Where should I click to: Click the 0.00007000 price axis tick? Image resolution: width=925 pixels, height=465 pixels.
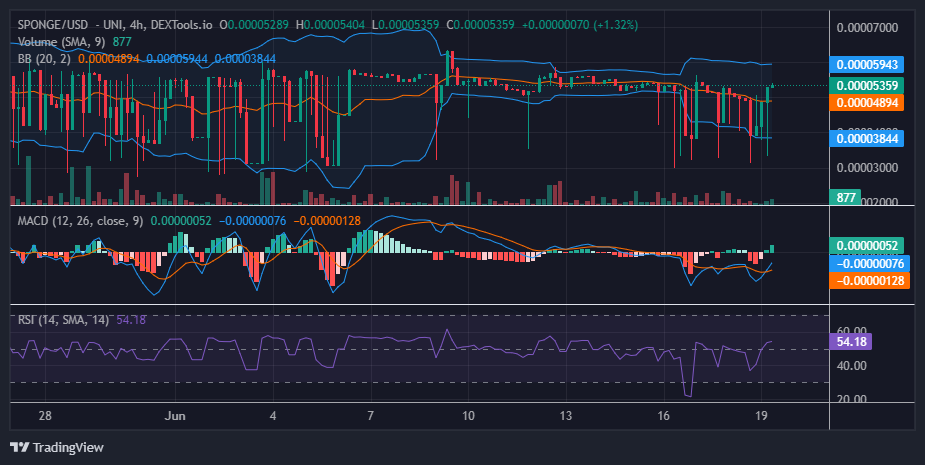867,28
